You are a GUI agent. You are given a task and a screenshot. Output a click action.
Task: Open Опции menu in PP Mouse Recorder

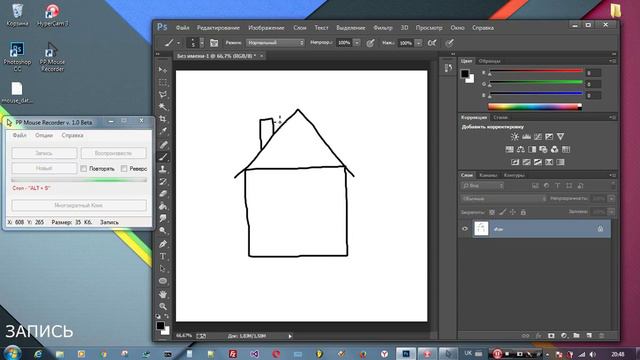click(x=44, y=135)
